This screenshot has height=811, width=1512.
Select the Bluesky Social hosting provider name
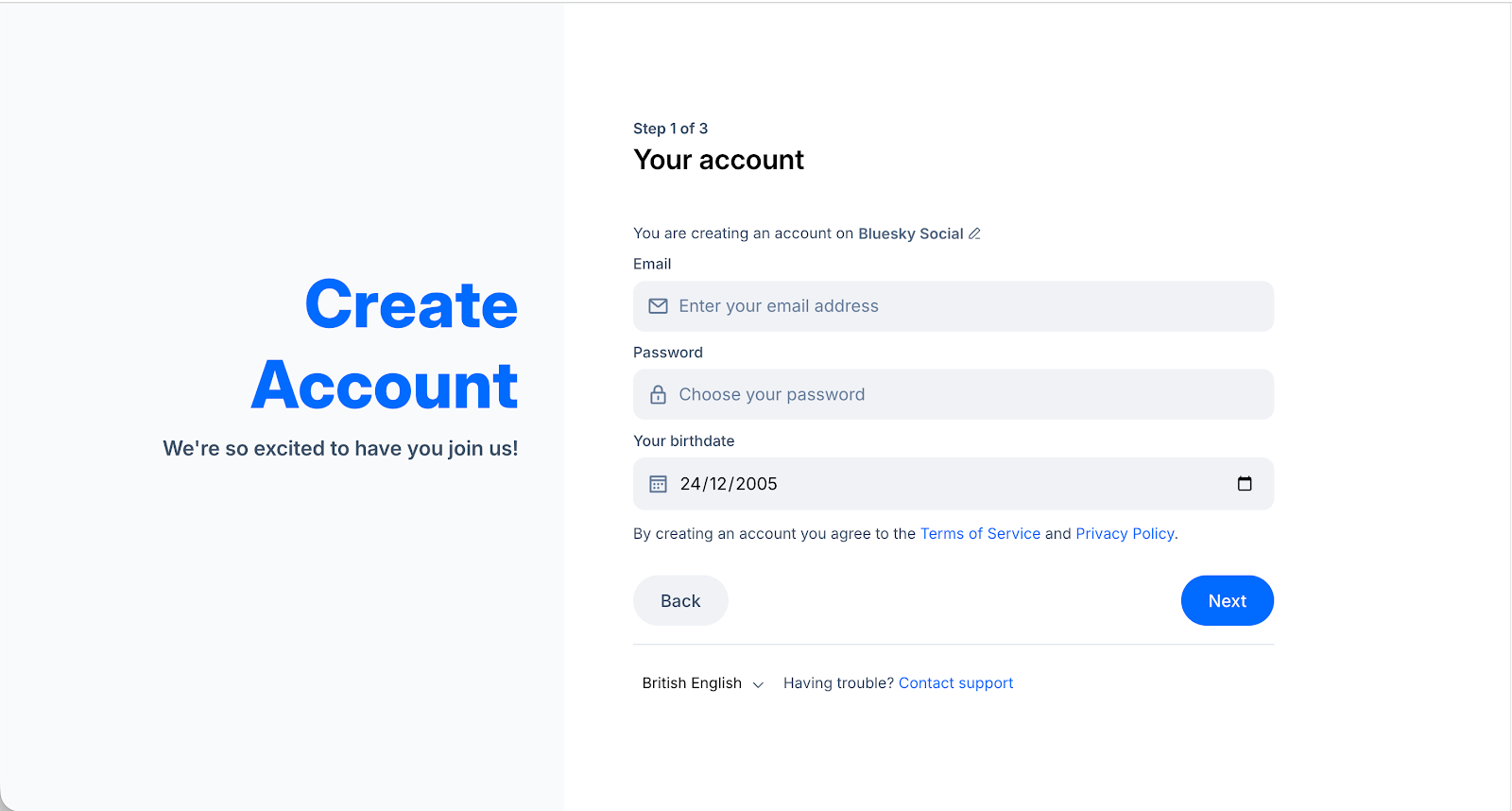910,233
